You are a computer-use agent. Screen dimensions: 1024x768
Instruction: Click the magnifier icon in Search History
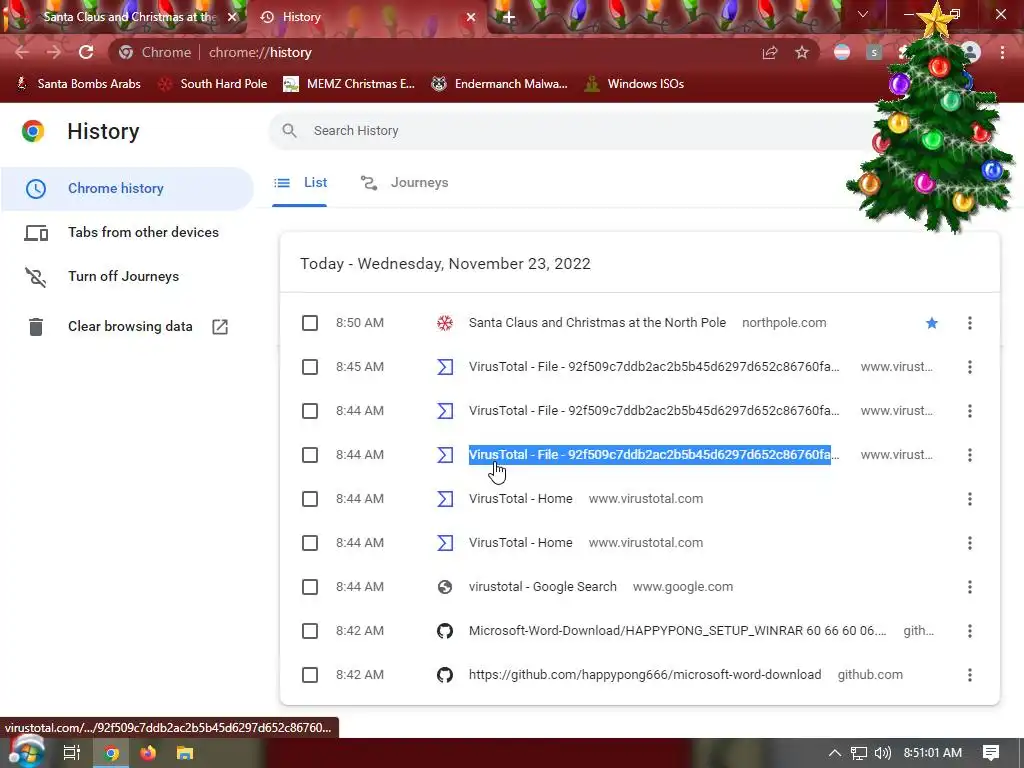(x=289, y=131)
